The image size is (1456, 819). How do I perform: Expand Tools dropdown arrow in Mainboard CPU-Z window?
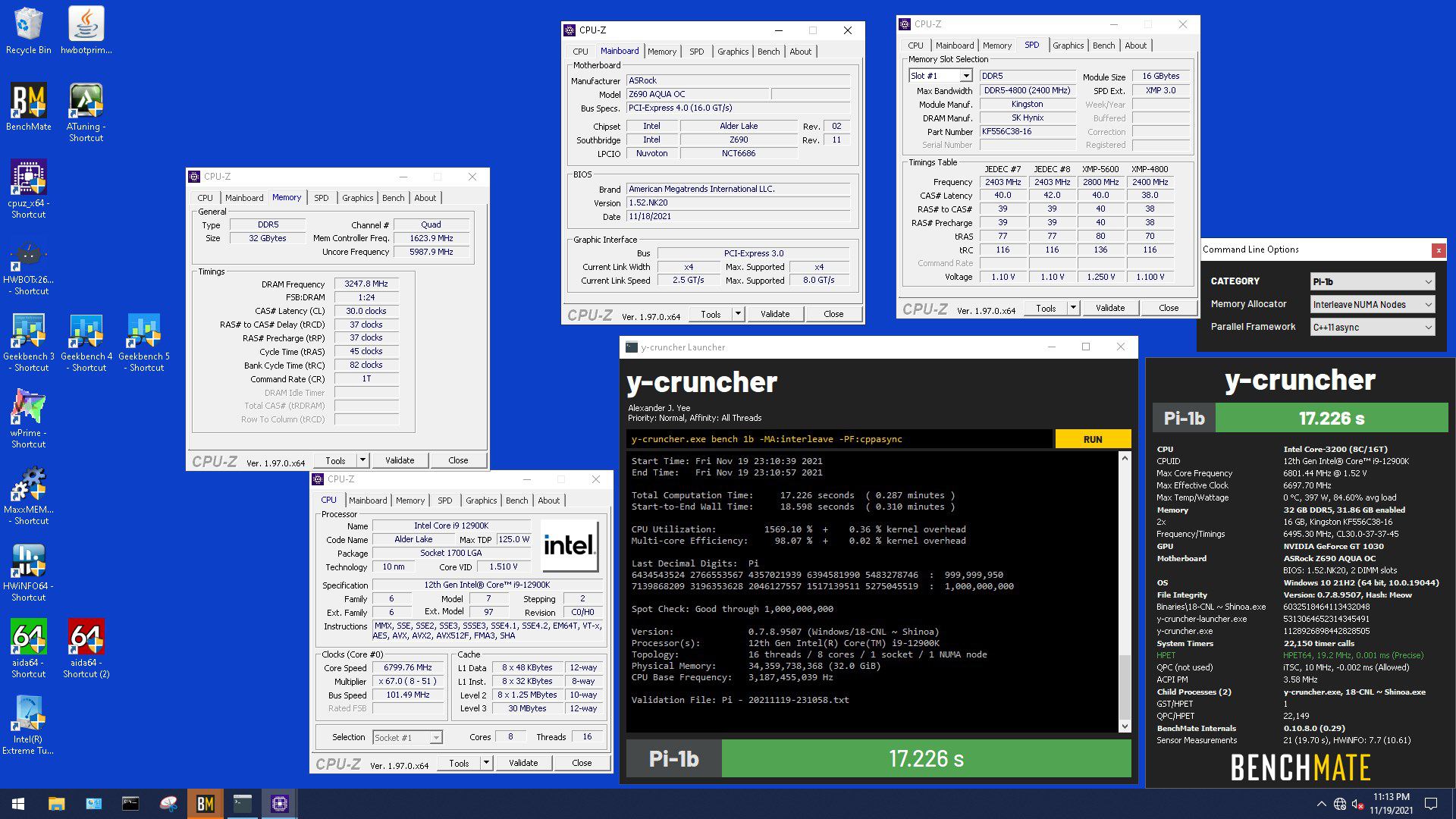pos(738,314)
